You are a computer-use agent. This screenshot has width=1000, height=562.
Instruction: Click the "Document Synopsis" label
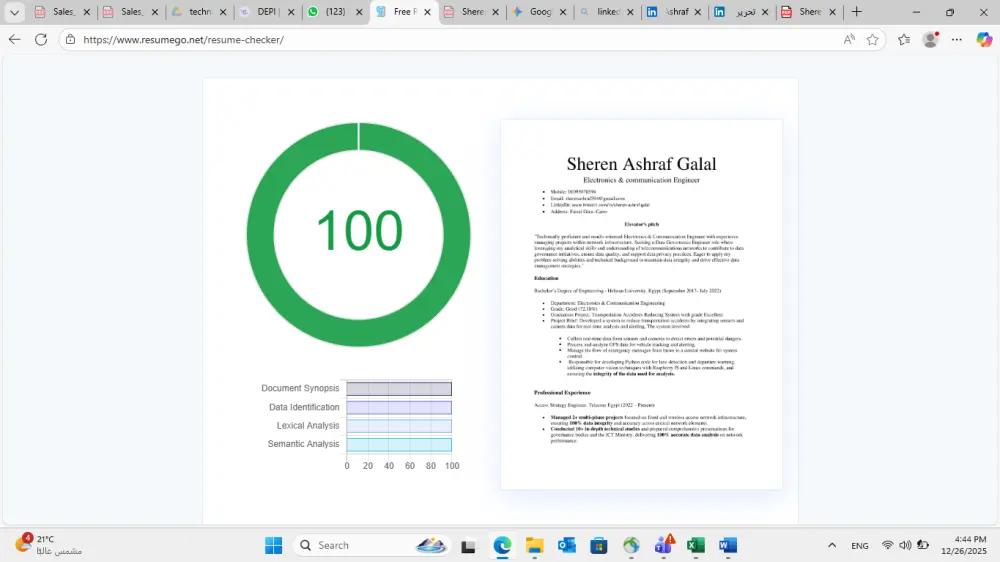(x=300, y=388)
